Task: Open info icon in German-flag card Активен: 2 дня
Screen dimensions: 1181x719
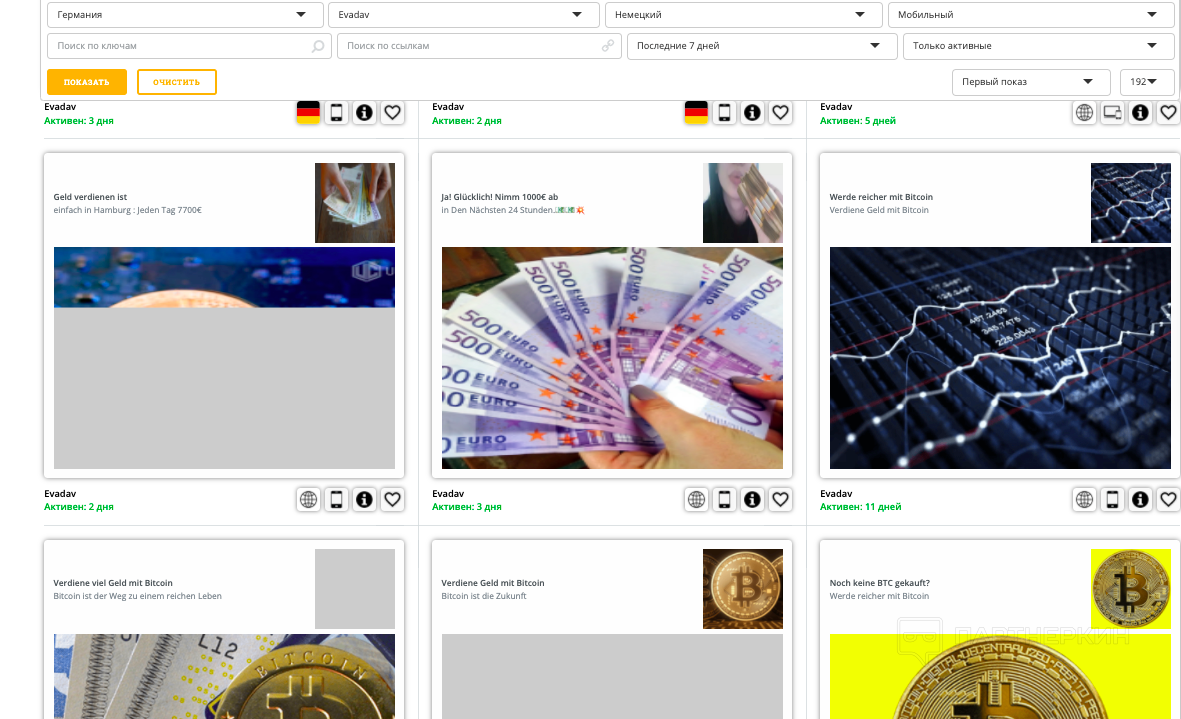Action: click(x=752, y=112)
